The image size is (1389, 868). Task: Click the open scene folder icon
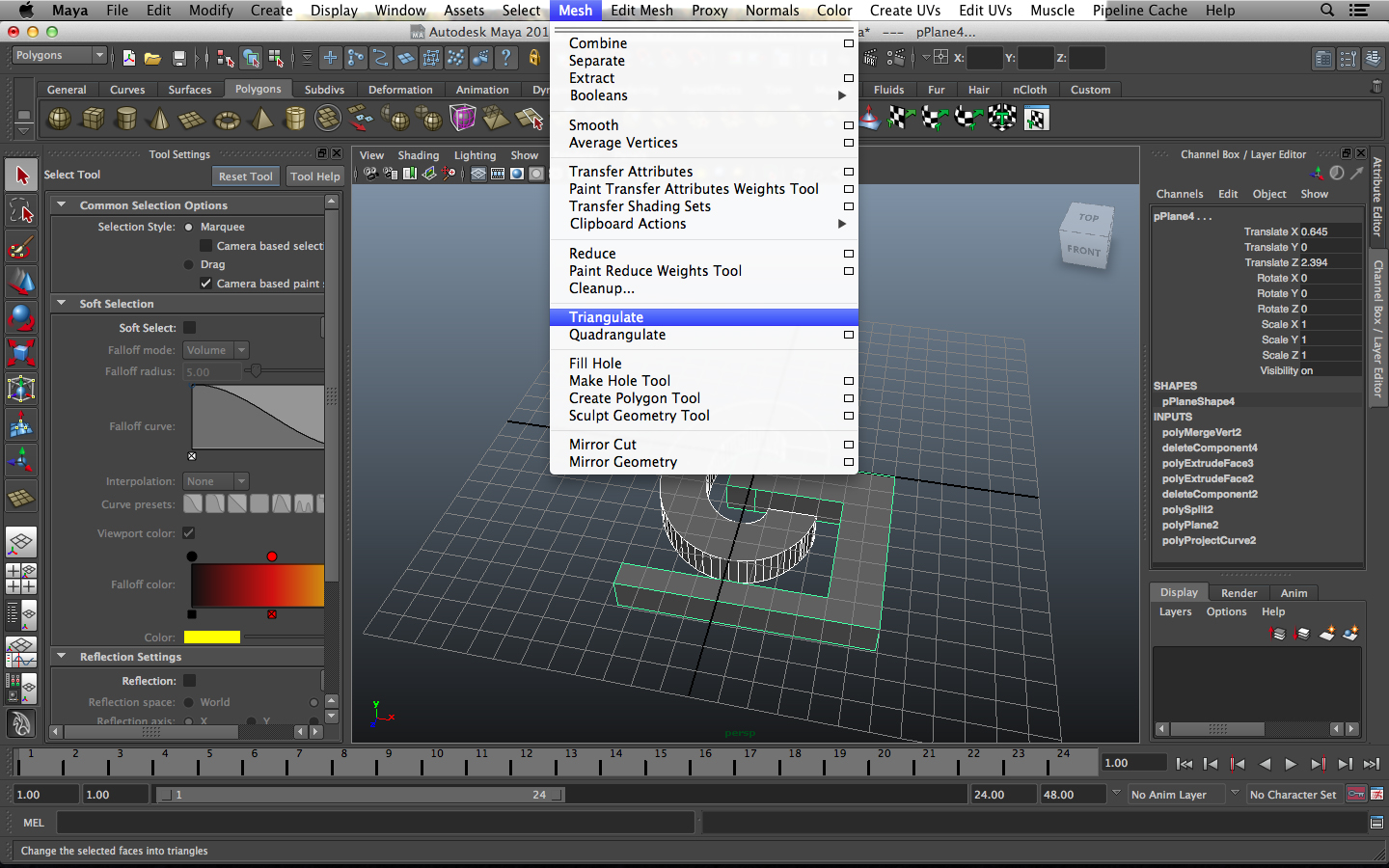(152, 59)
